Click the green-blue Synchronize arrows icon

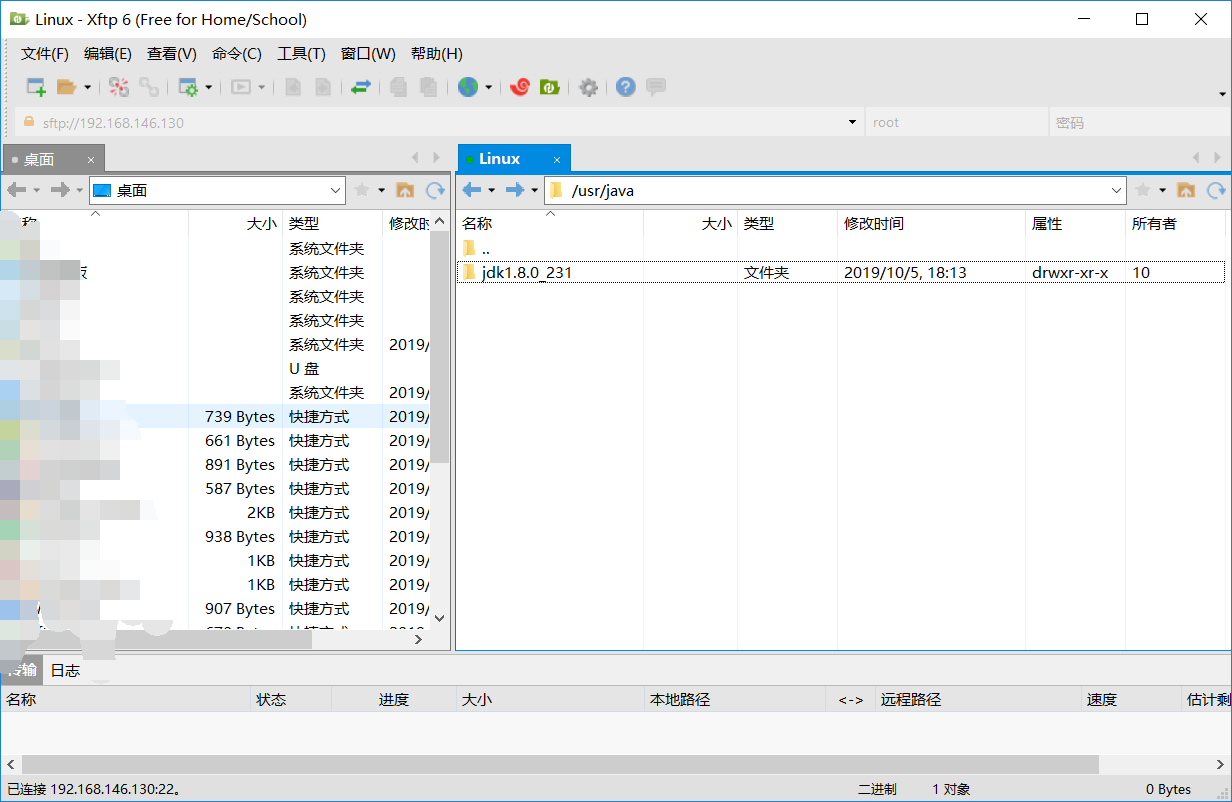(361, 87)
